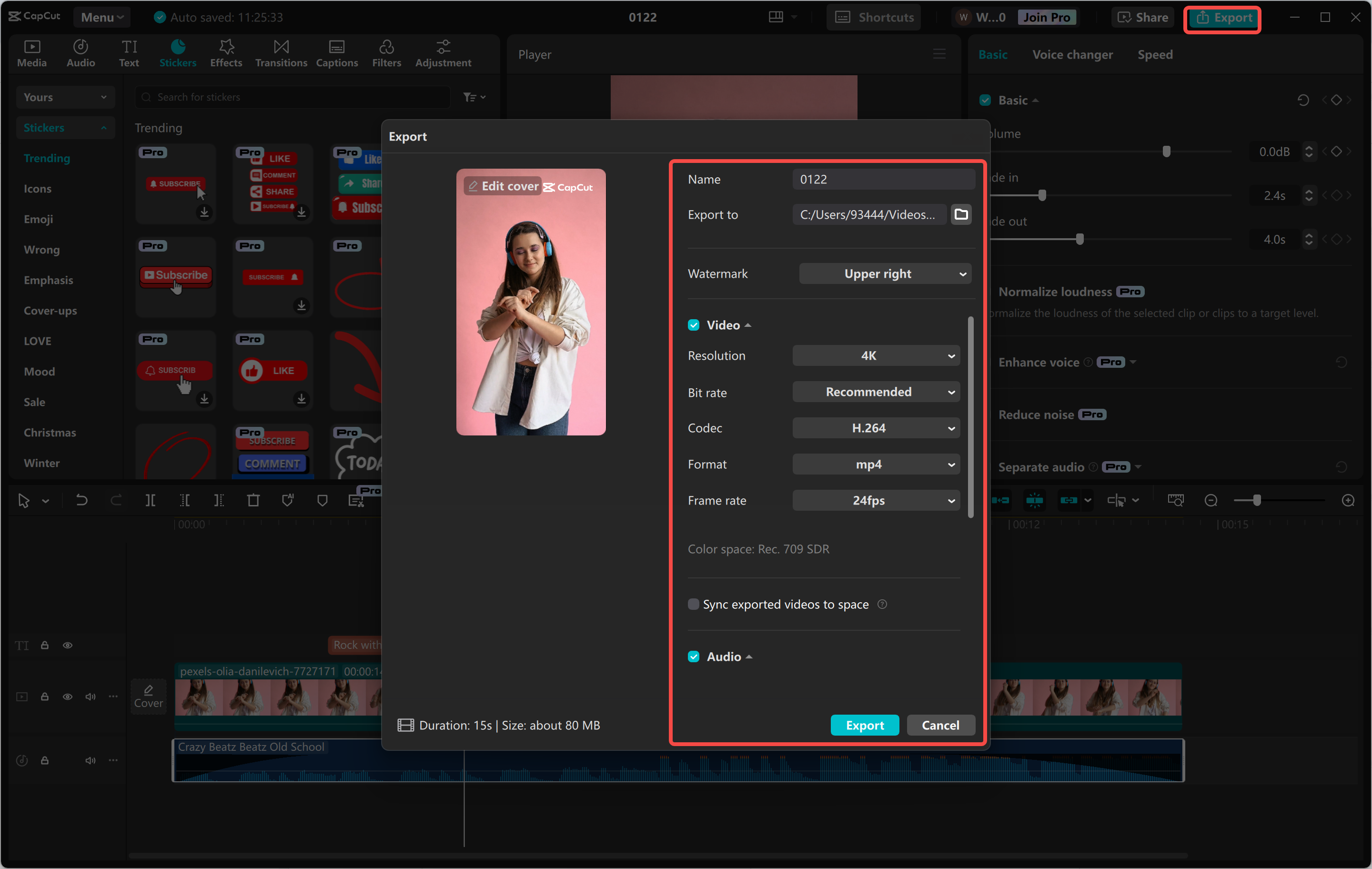This screenshot has height=869, width=1372.
Task: Click the folder icon beside Export to path
Action: (960, 214)
